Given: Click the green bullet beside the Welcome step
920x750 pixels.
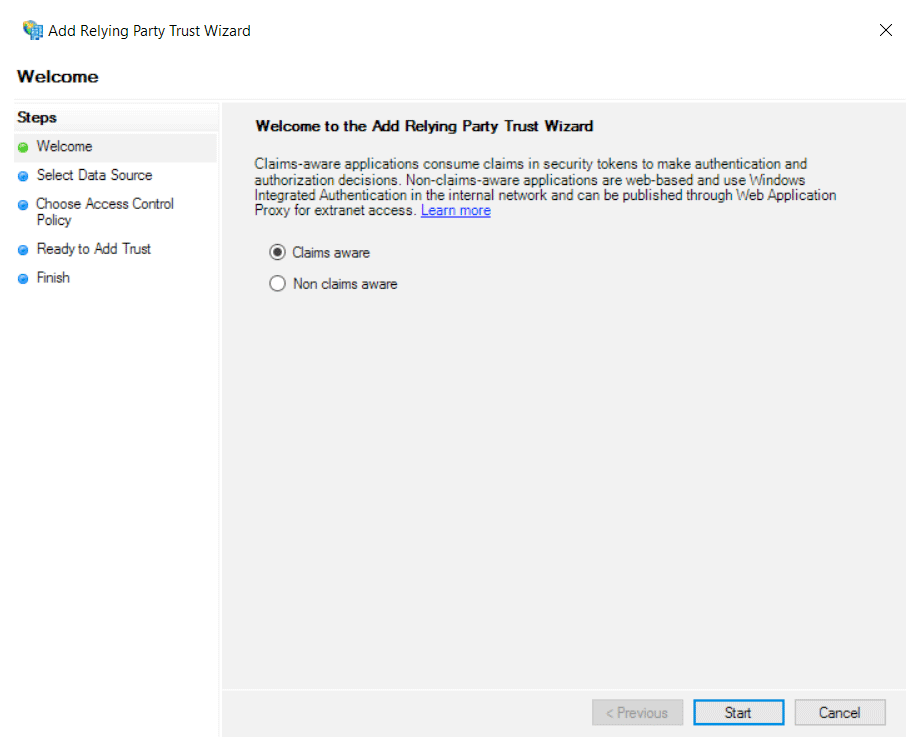Looking at the screenshot, I should coord(23,147).
